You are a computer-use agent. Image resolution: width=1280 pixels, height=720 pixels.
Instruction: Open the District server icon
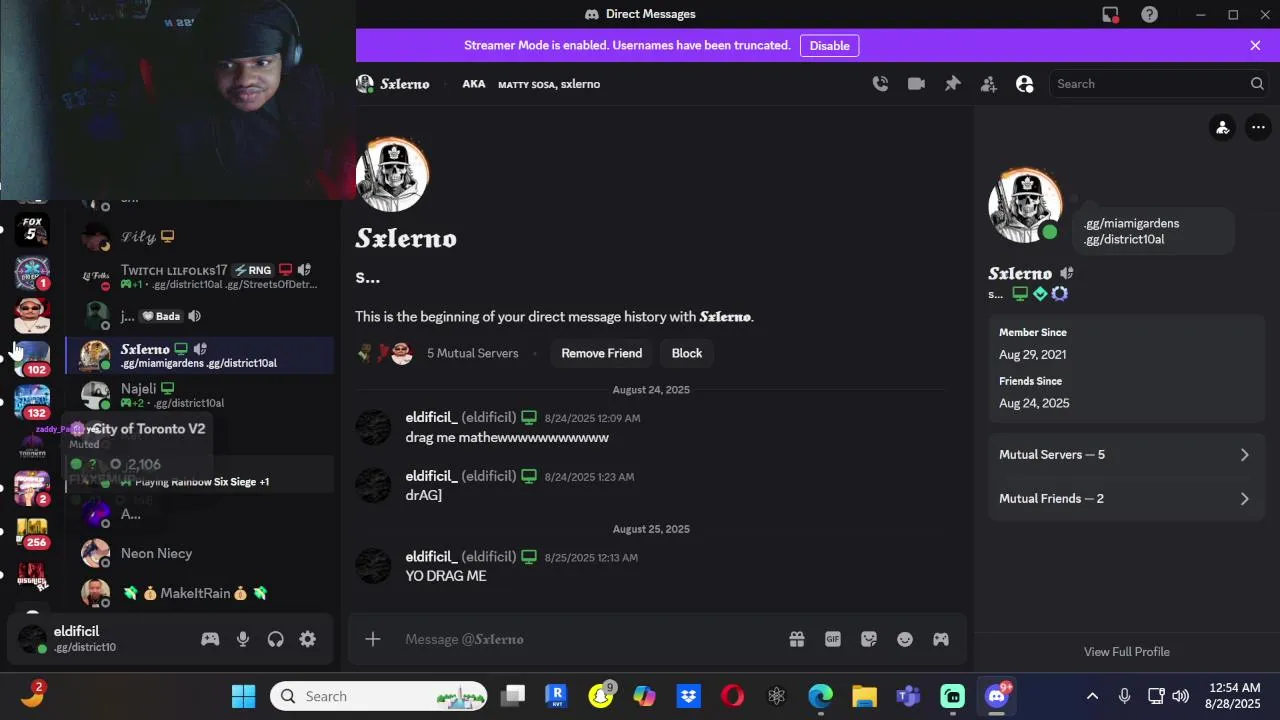point(32,576)
